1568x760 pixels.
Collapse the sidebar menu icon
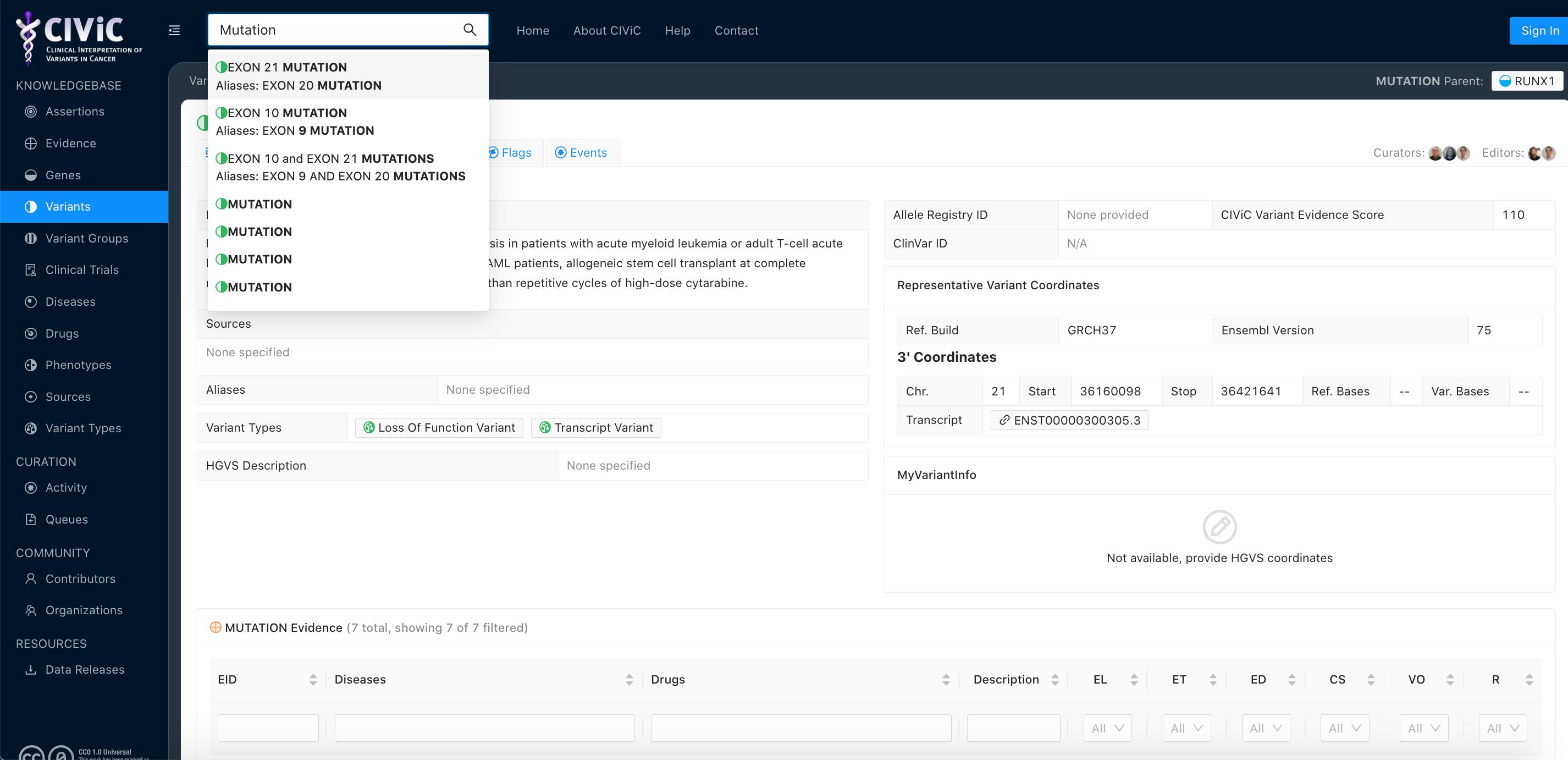coord(174,30)
